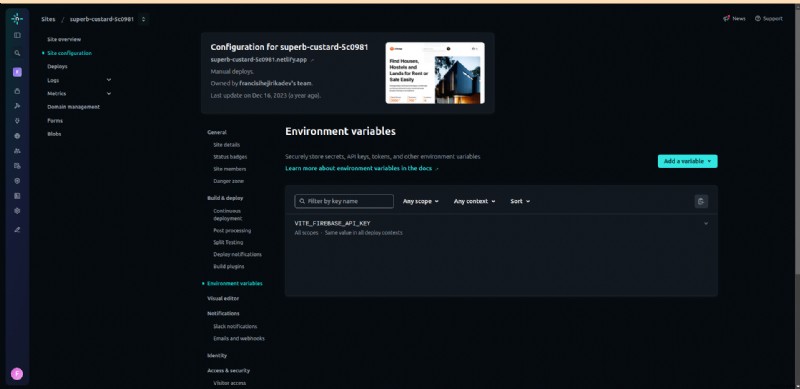Open Identity settings section
The image size is (800, 389).
click(x=217, y=355)
